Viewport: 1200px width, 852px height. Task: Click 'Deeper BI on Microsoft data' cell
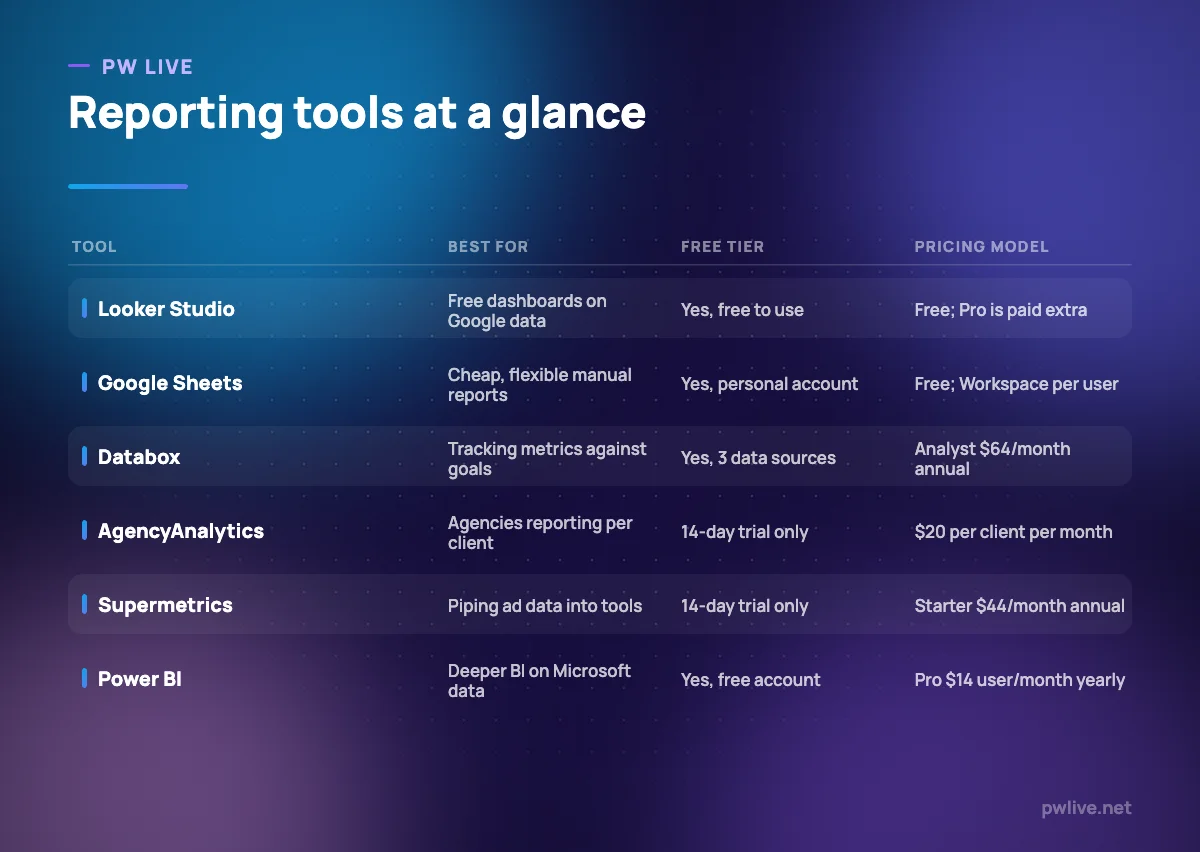539,680
